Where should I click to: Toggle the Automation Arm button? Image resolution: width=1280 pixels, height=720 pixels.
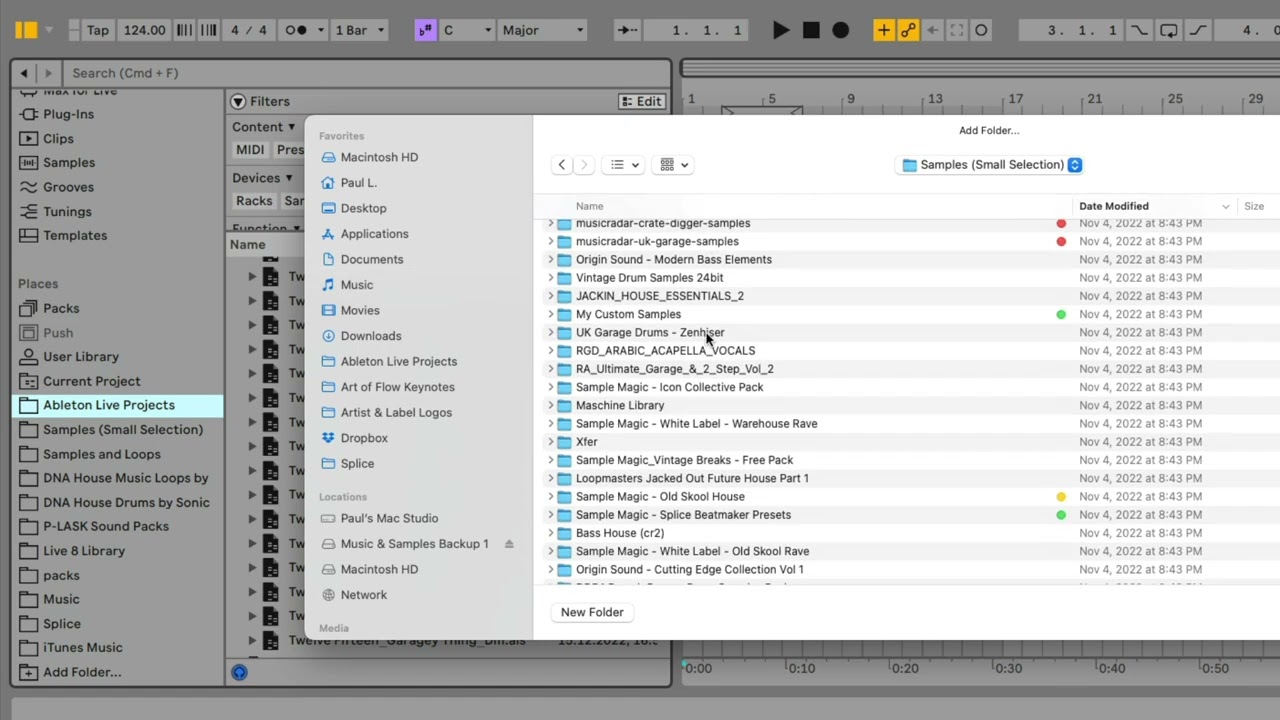(908, 30)
